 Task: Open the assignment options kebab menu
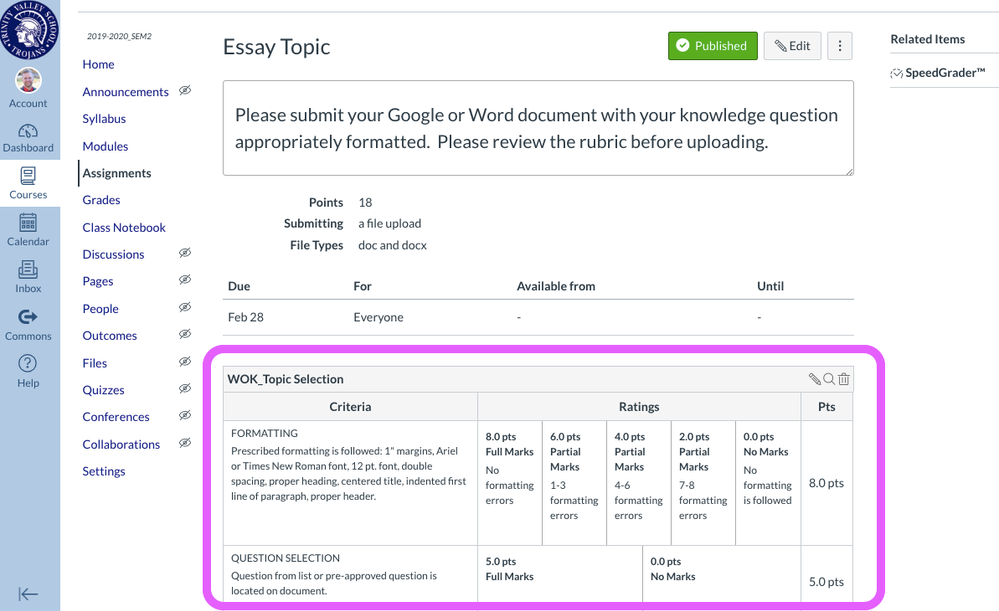pyautogui.click(x=839, y=45)
